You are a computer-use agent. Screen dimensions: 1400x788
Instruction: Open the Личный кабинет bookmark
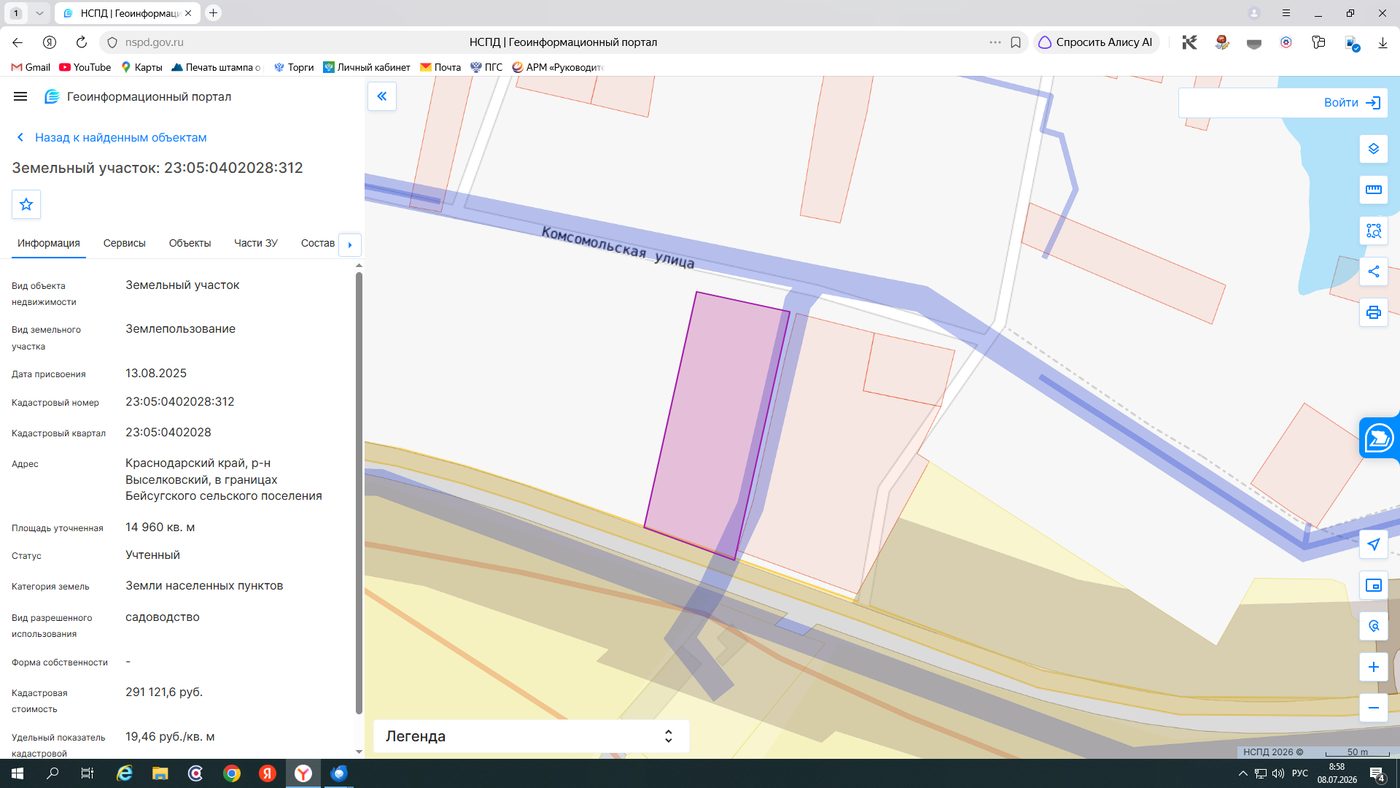[x=366, y=67]
